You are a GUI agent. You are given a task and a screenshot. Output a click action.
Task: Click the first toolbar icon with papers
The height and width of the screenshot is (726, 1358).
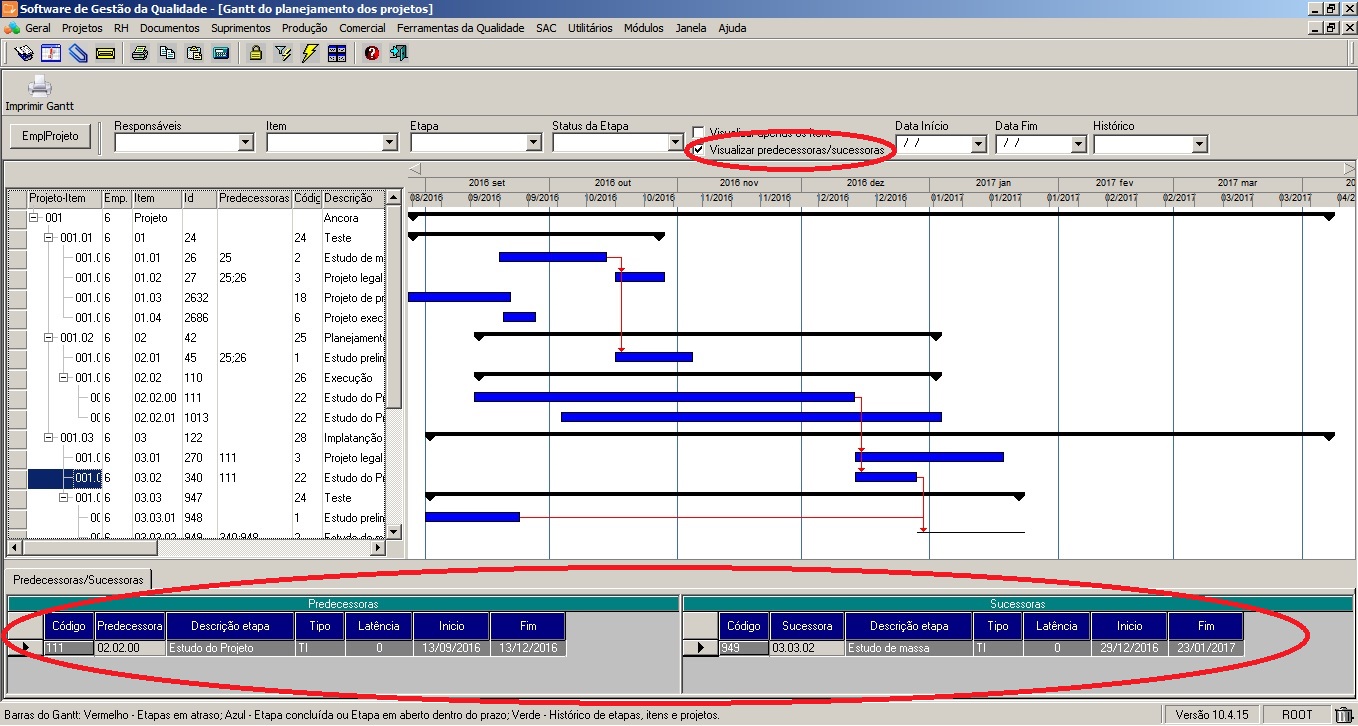pyautogui.click(x=25, y=53)
